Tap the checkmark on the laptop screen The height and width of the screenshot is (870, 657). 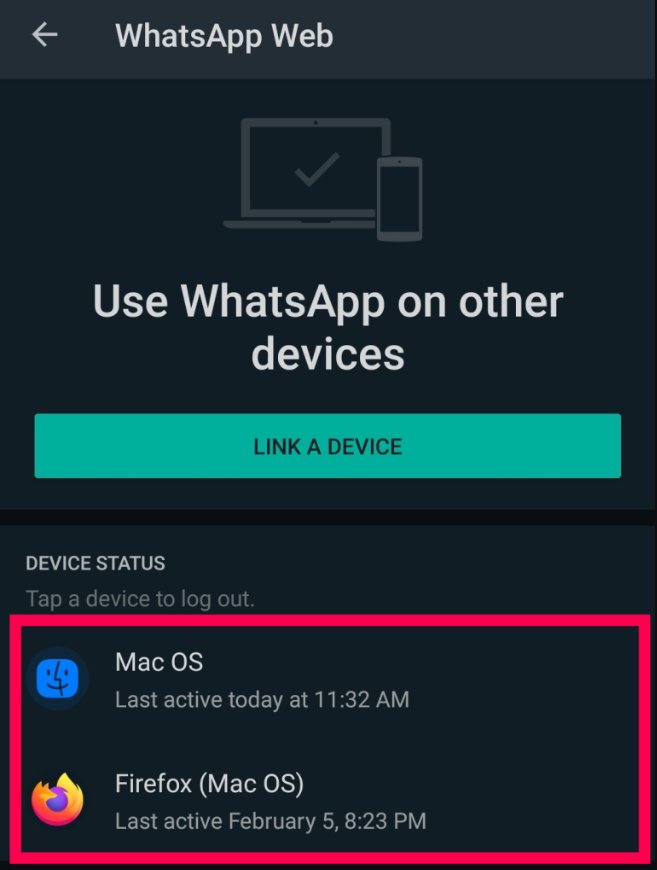(x=317, y=169)
